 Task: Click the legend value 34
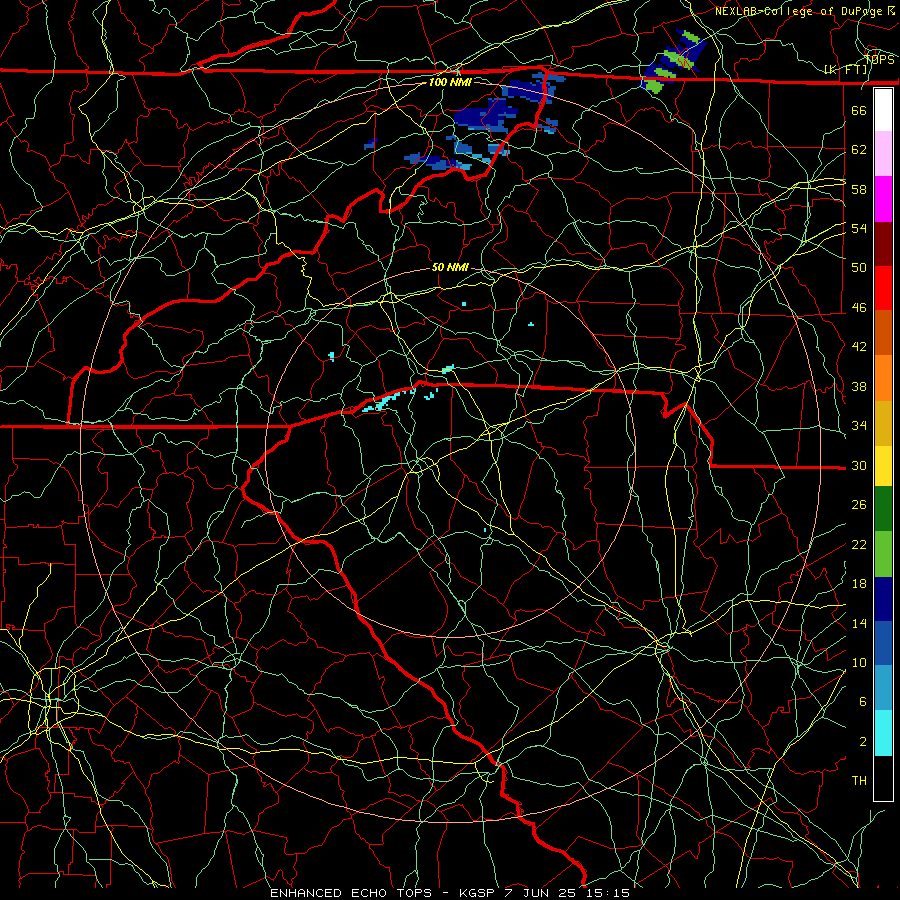[x=859, y=426]
